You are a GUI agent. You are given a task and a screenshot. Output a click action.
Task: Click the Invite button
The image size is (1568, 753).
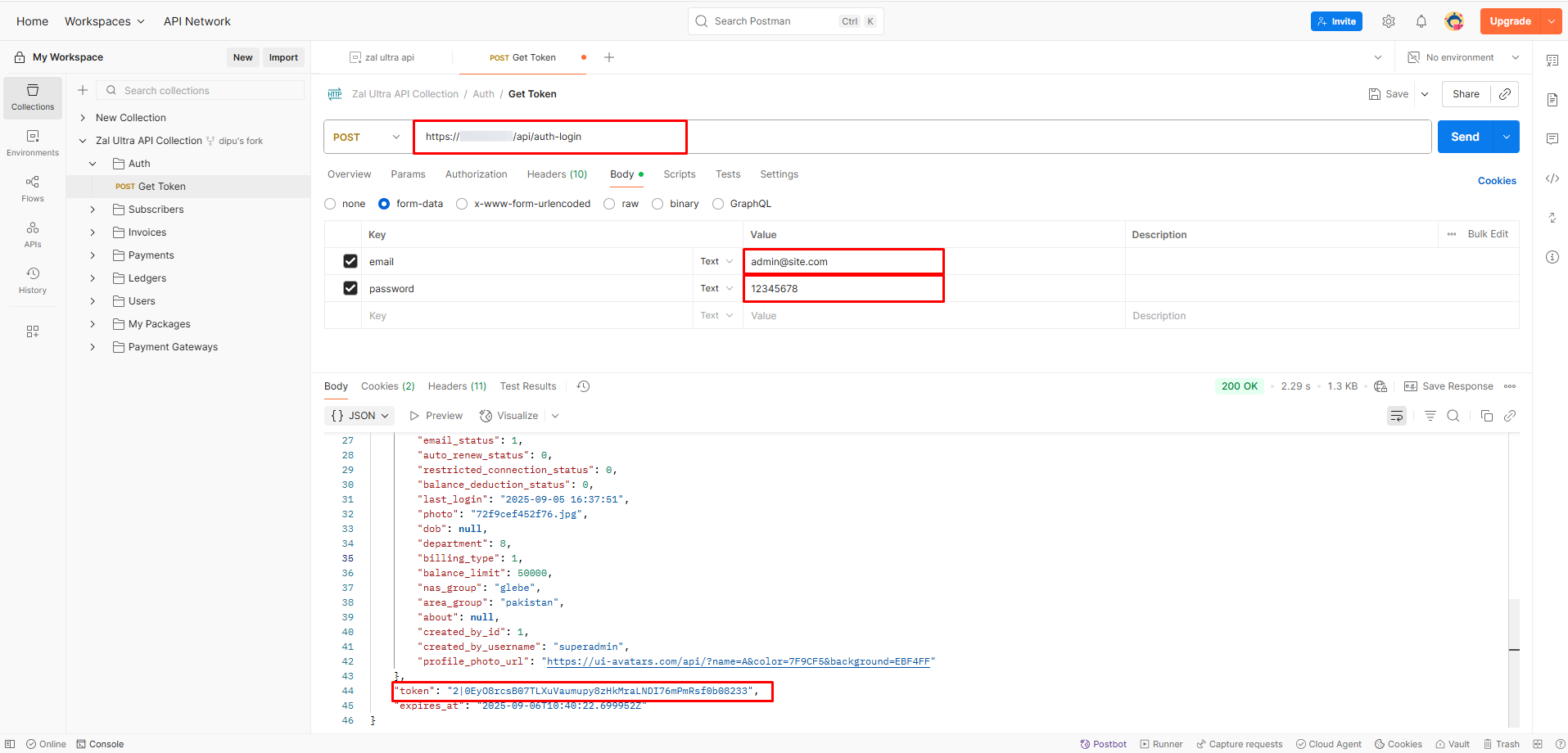(x=1336, y=21)
